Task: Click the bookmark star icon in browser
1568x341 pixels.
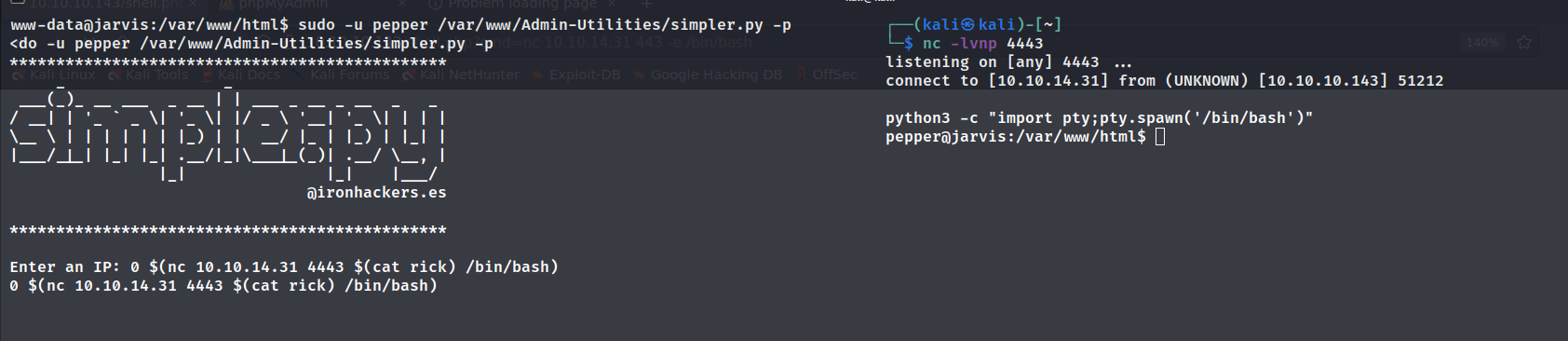Action: [x=1524, y=42]
